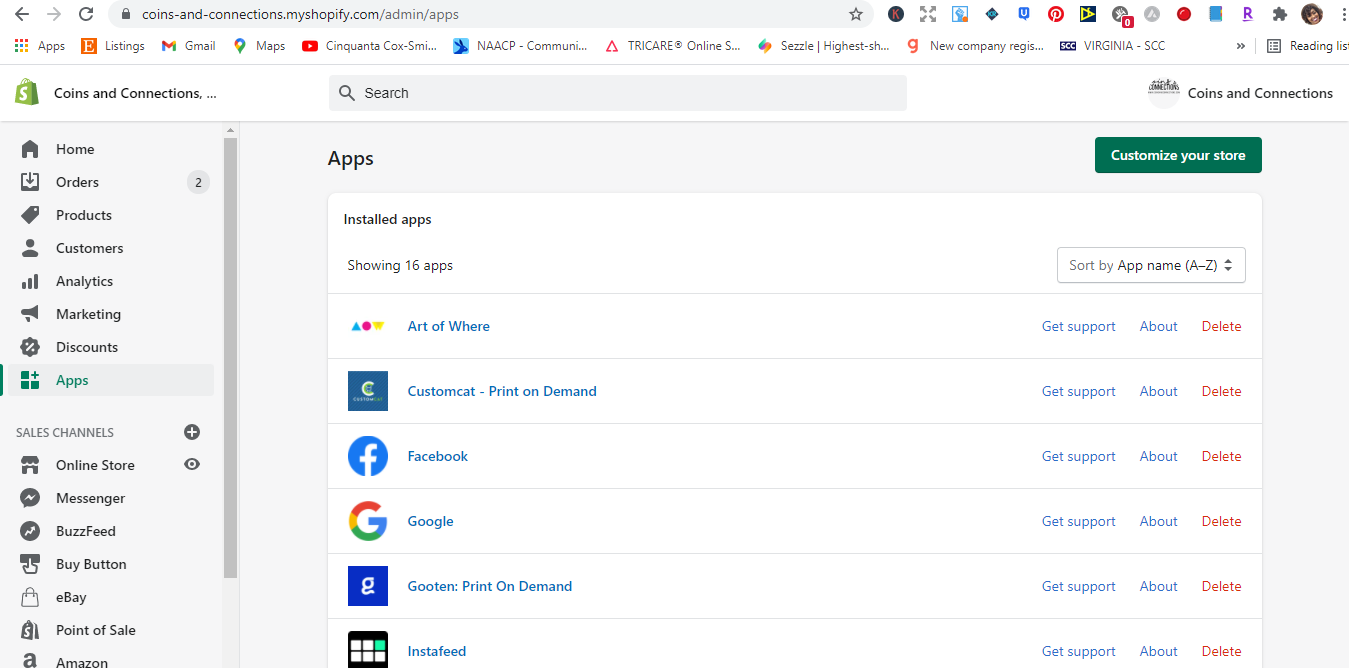The width and height of the screenshot is (1349, 668).
Task: Click the Facebook app logo
Action: [368, 456]
